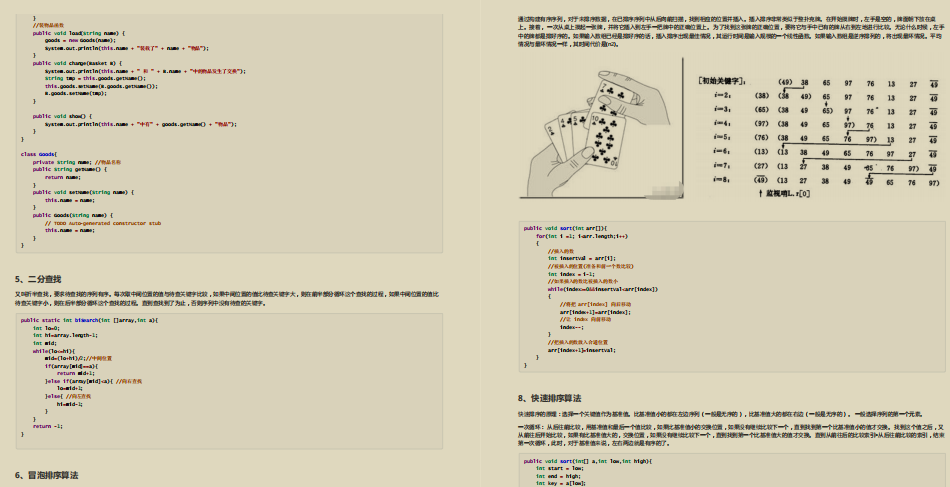Click the 'public static int bisearch' method signature
The width and height of the screenshot is (950, 487).
[x=89, y=320]
